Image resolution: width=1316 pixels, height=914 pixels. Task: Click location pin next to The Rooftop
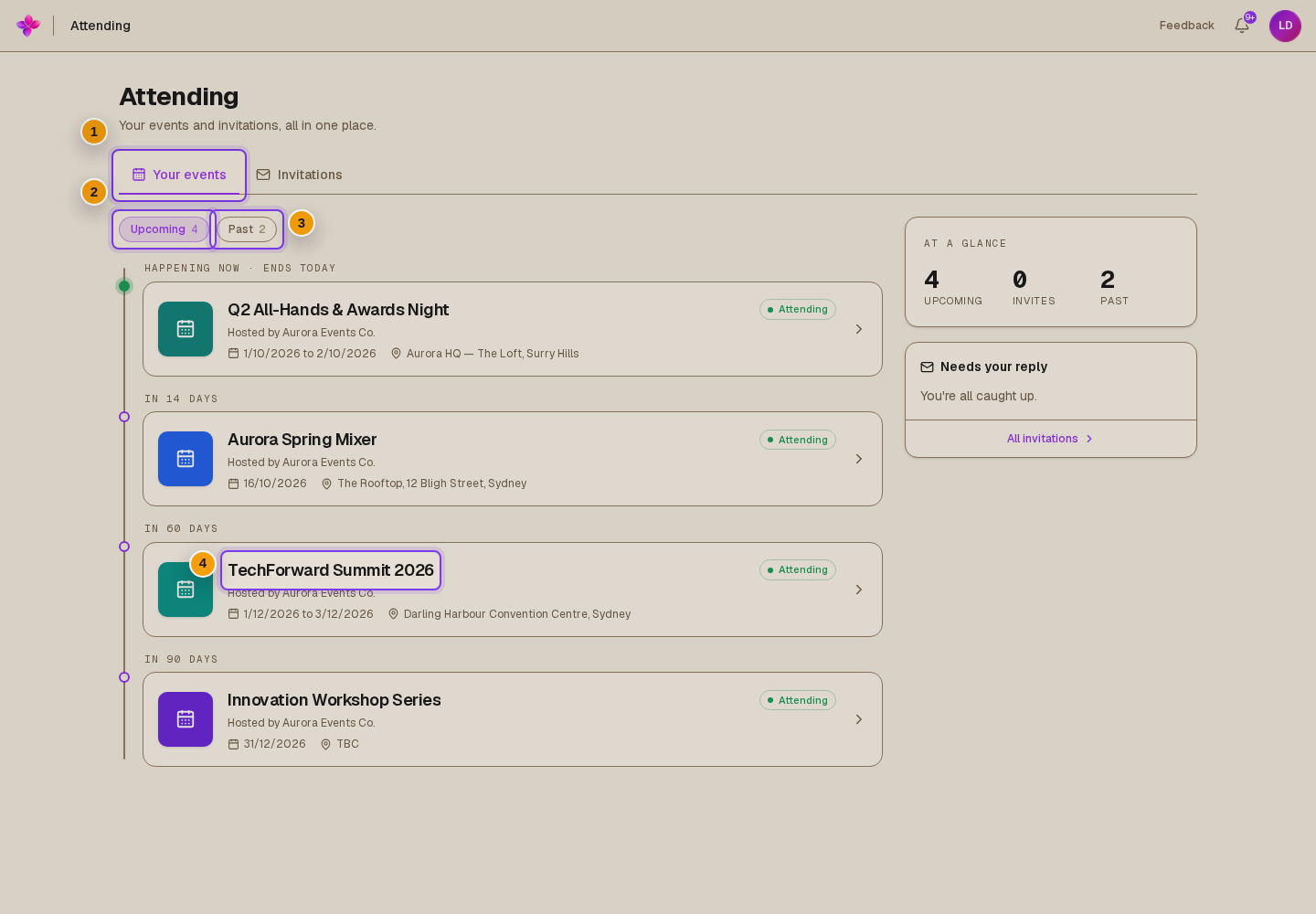(x=326, y=484)
